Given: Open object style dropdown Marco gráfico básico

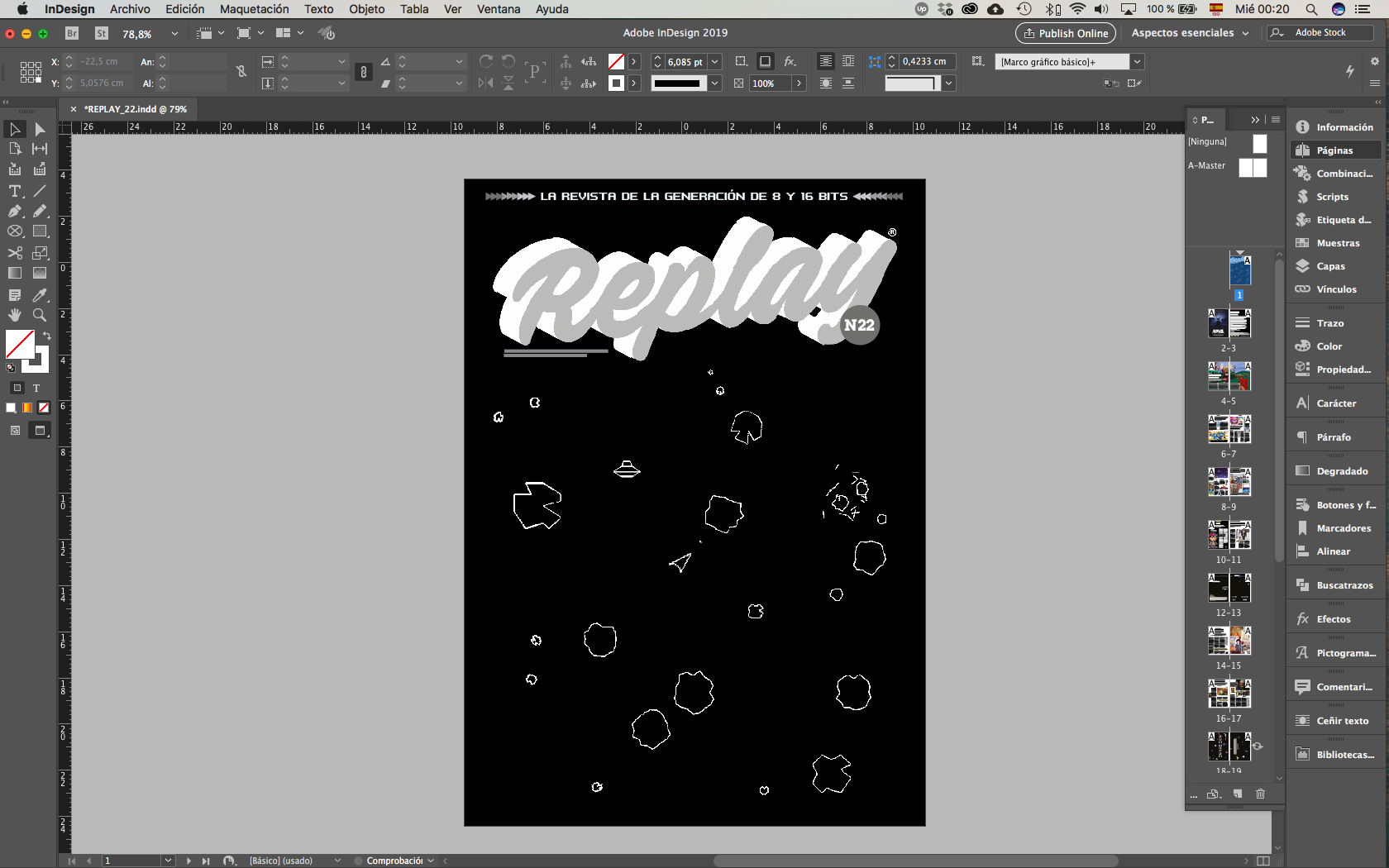Looking at the screenshot, I should click(1138, 62).
